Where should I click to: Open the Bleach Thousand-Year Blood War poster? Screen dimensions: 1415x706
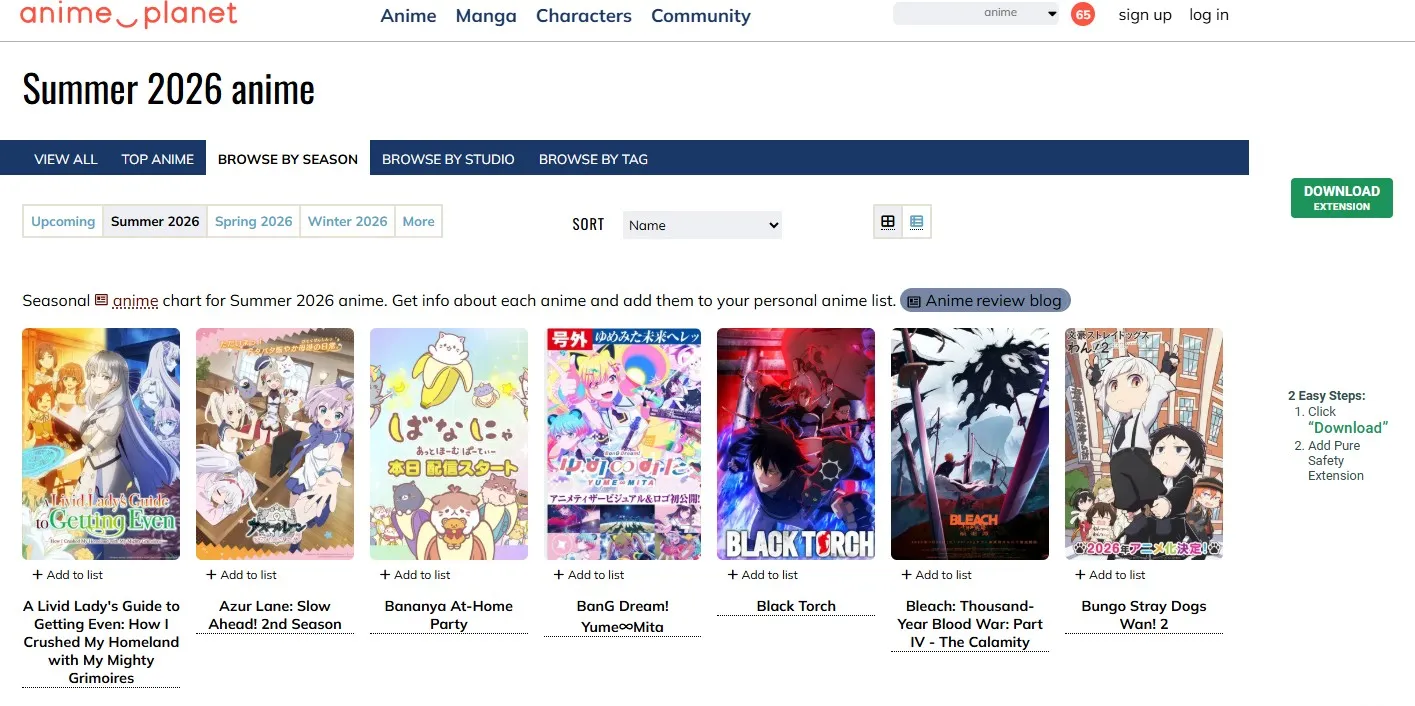[x=970, y=444]
